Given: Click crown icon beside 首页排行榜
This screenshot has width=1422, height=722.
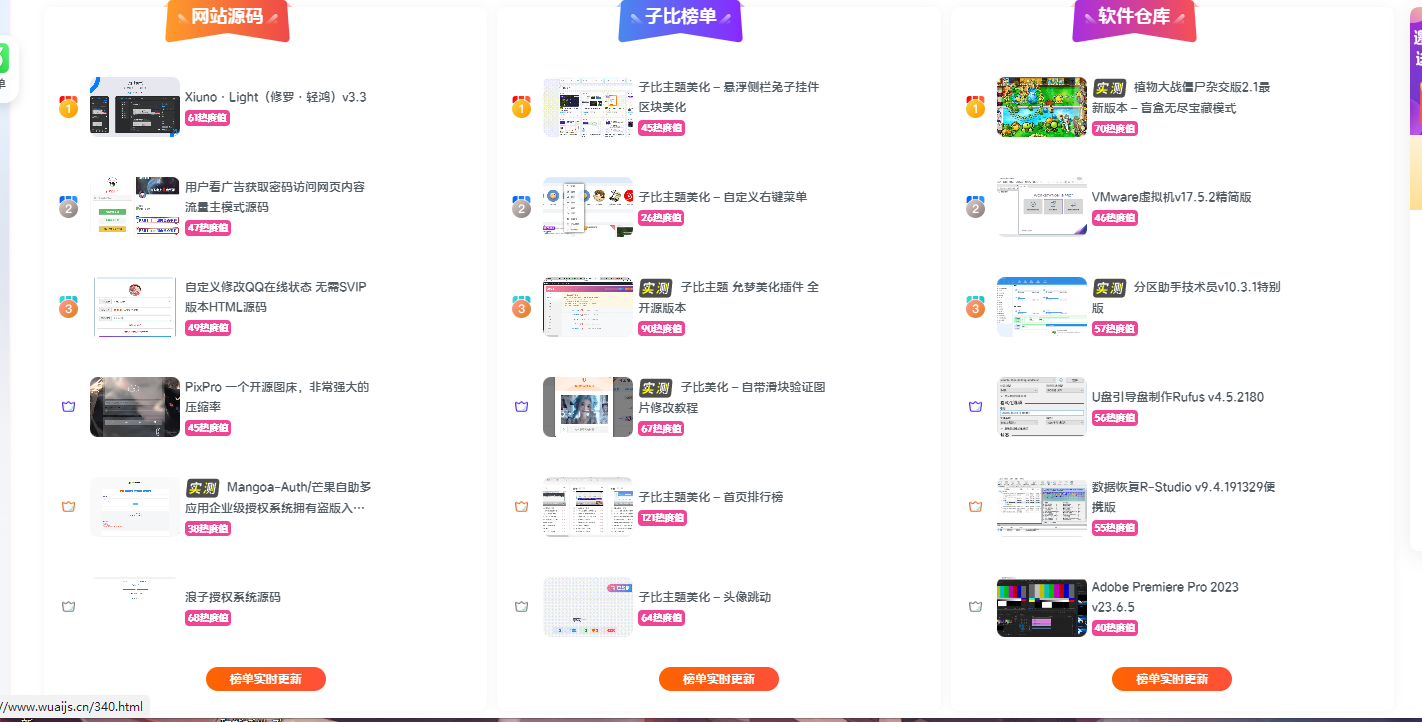Looking at the screenshot, I should point(521,507).
